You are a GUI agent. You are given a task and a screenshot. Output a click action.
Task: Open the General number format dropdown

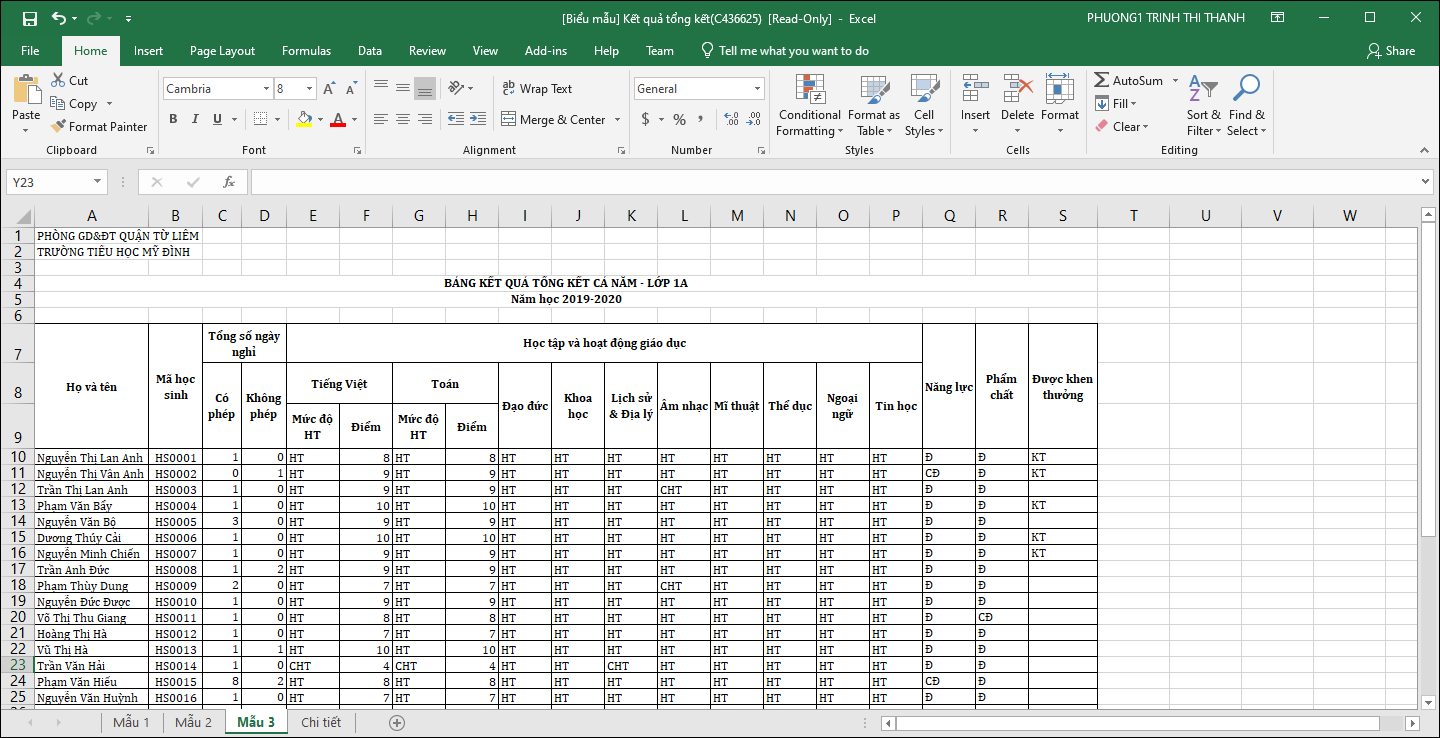pyautogui.click(x=757, y=89)
